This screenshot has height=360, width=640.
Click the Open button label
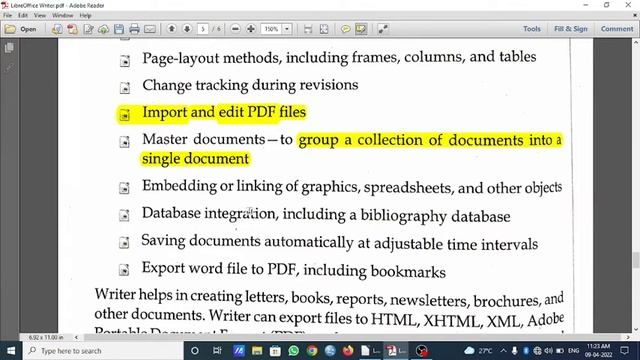[x=28, y=29]
